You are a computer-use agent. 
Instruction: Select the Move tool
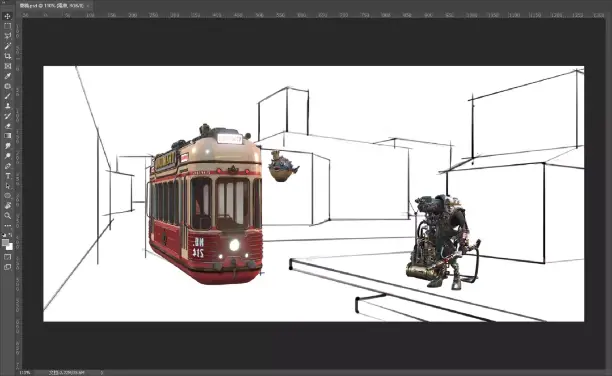coord(7,16)
